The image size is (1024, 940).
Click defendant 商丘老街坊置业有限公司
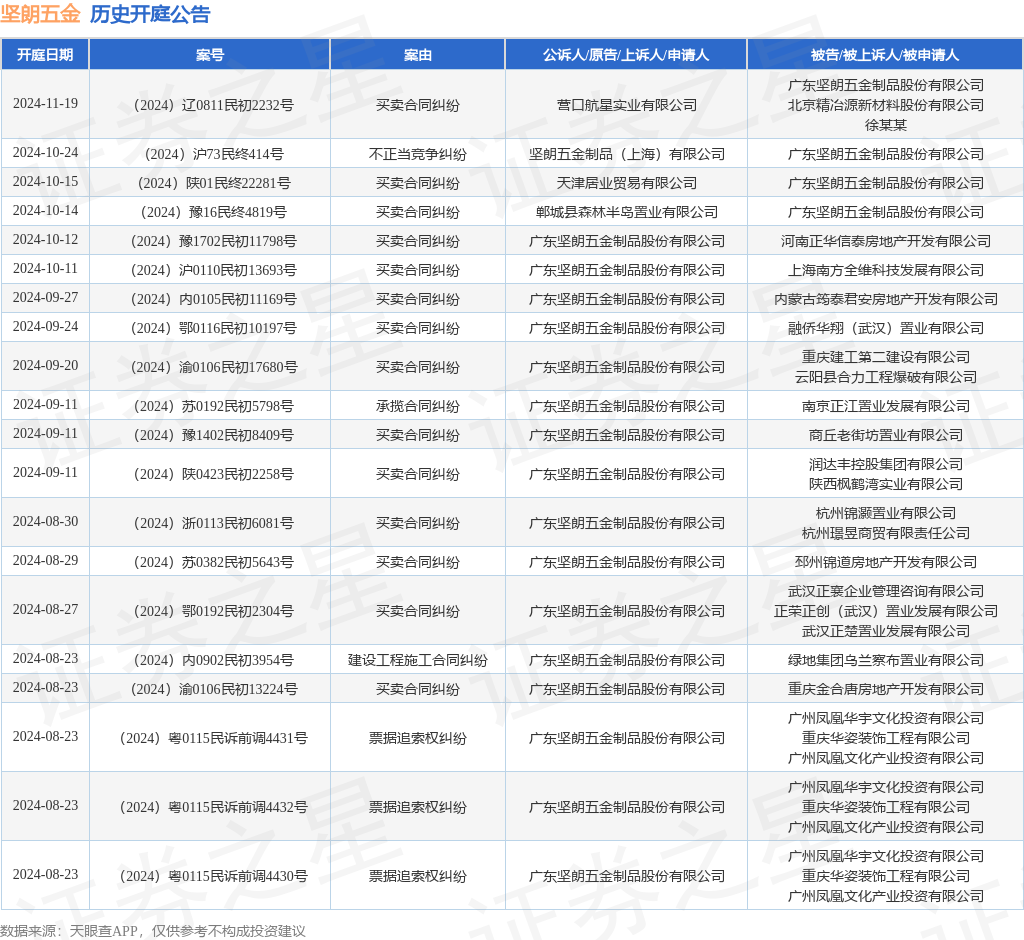pyautogui.click(x=886, y=435)
